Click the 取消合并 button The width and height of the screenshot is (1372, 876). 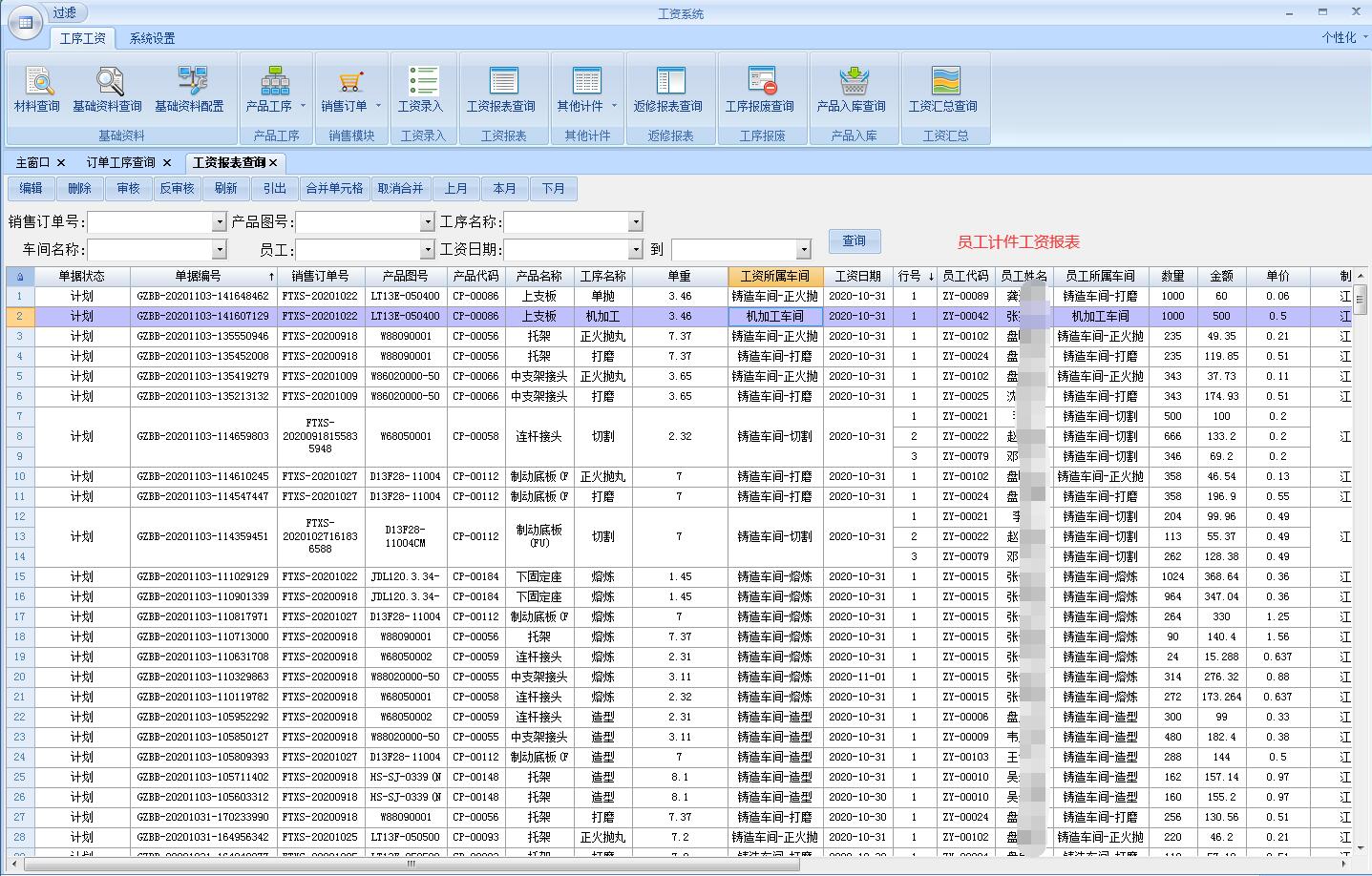[x=400, y=189]
